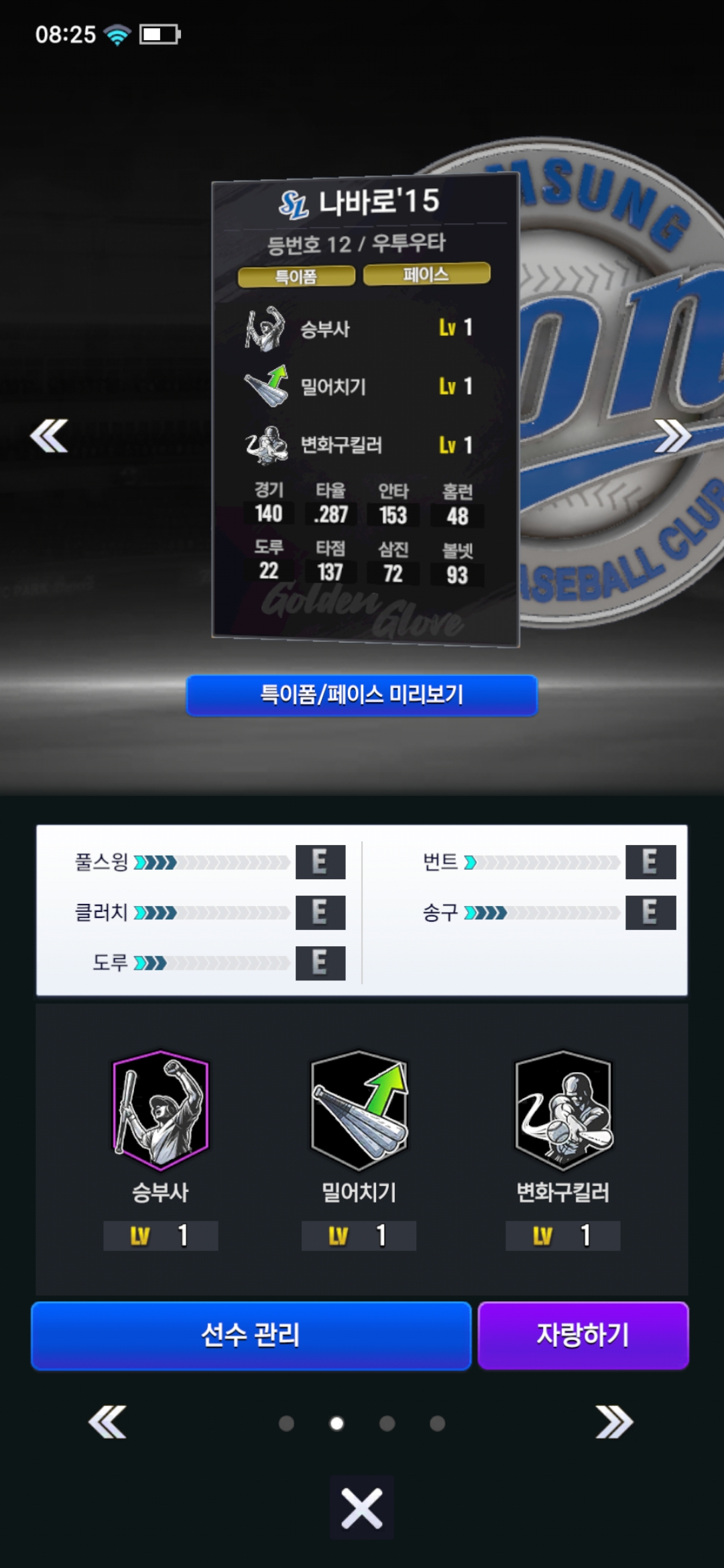Open the 페이스 tag on card

(426, 274)
